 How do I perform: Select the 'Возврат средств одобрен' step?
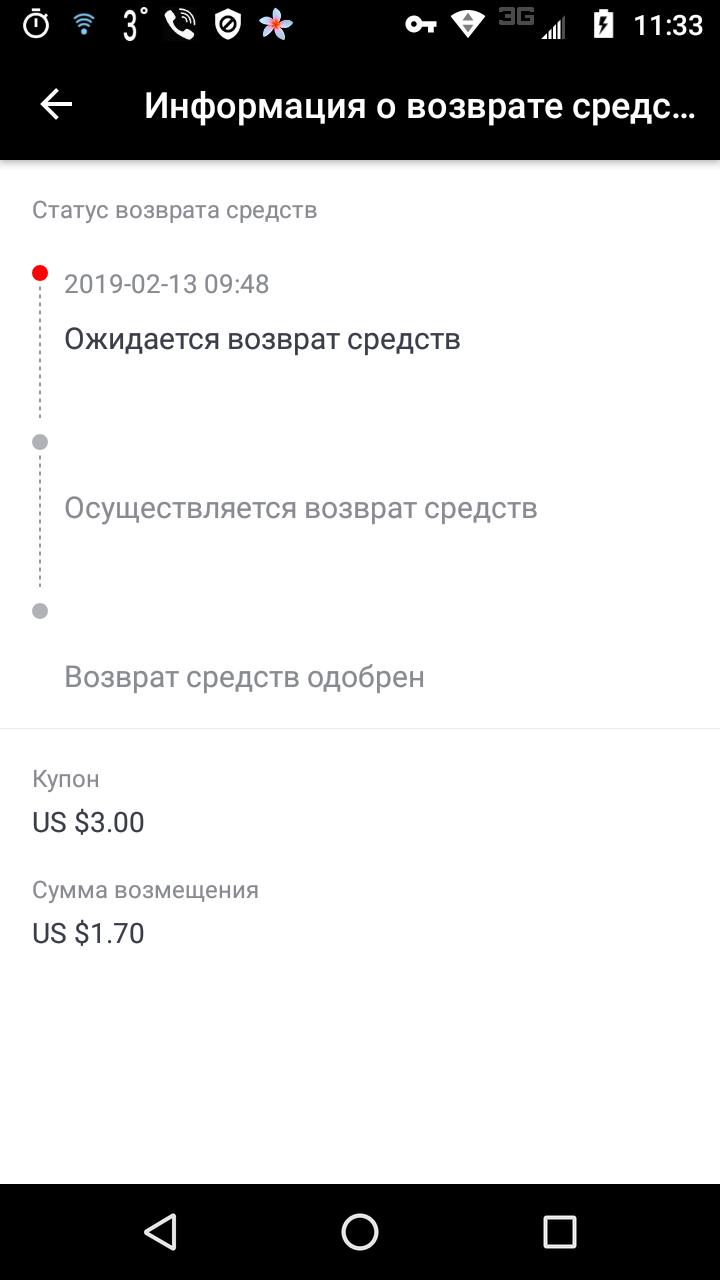coord(244,677)
